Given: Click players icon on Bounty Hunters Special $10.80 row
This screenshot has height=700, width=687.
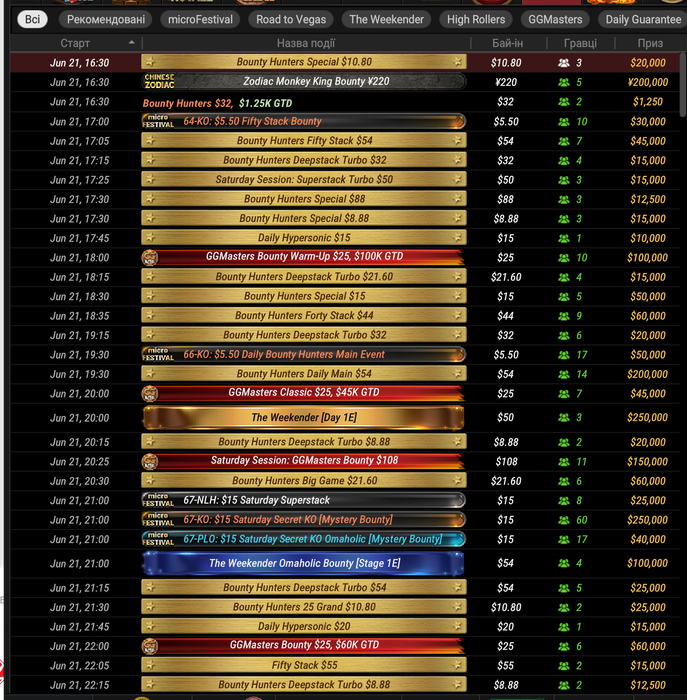Looking at the screenshot, I should (x=564, y=63).
